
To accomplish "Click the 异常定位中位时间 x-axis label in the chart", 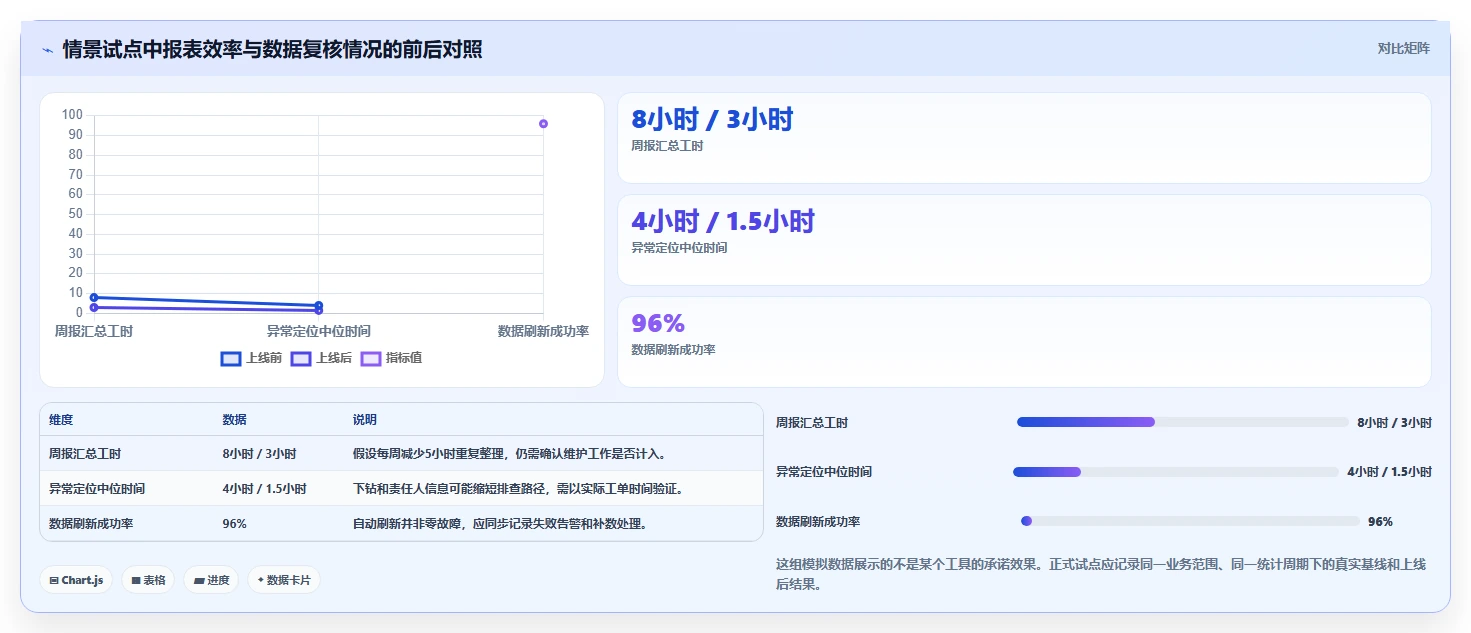I will pyautogui.click(x=318, y=332).
